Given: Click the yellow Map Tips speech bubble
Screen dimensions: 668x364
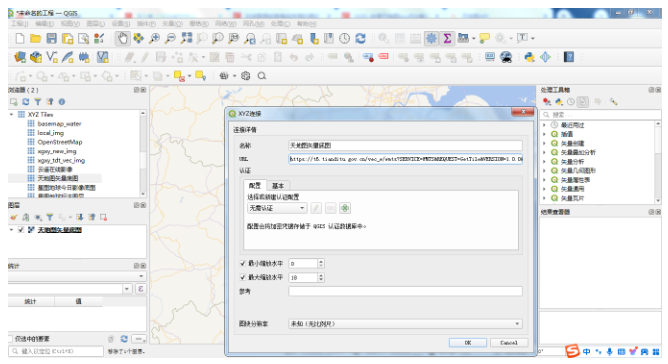Looking at the screenshot, I should (x=484, y=39).
